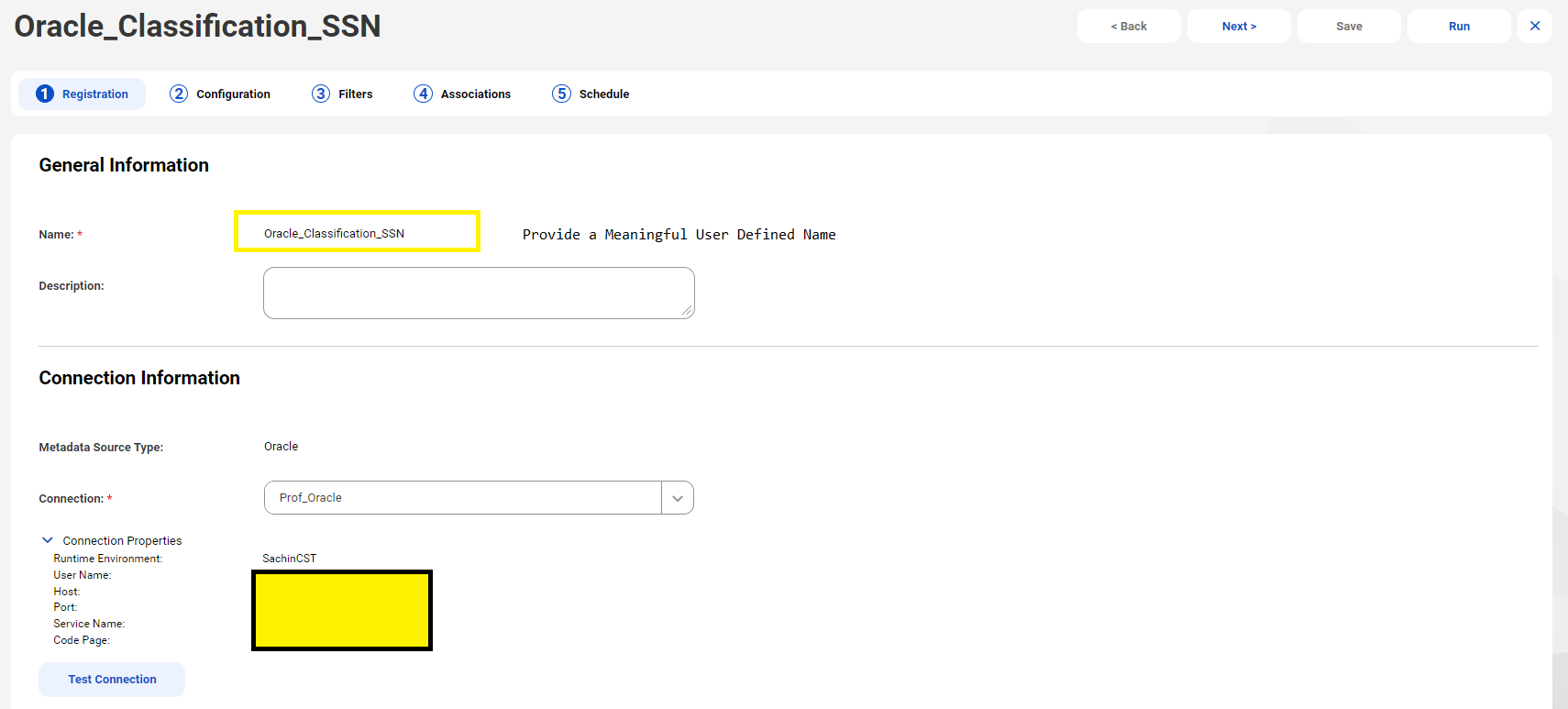1568x709 pixels.
Task: Open the Connection dropdown arrow
Action: point(678,498)
